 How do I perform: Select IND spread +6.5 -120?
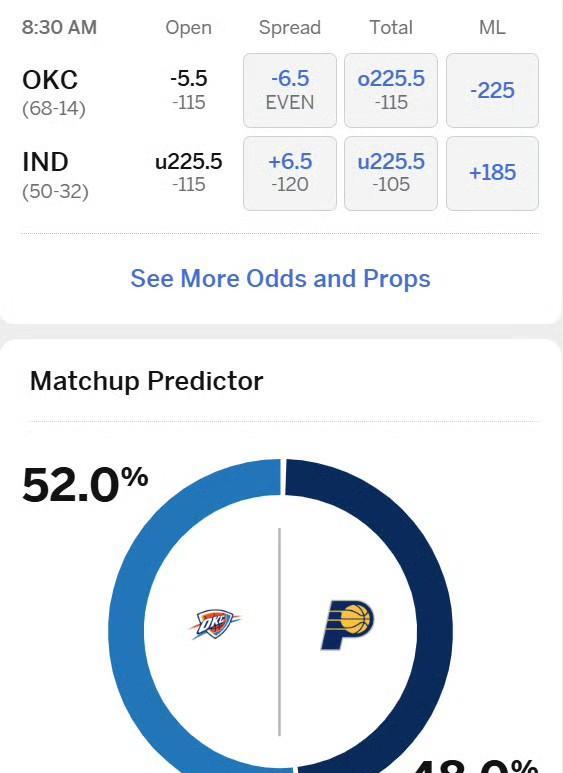[290, 173]
